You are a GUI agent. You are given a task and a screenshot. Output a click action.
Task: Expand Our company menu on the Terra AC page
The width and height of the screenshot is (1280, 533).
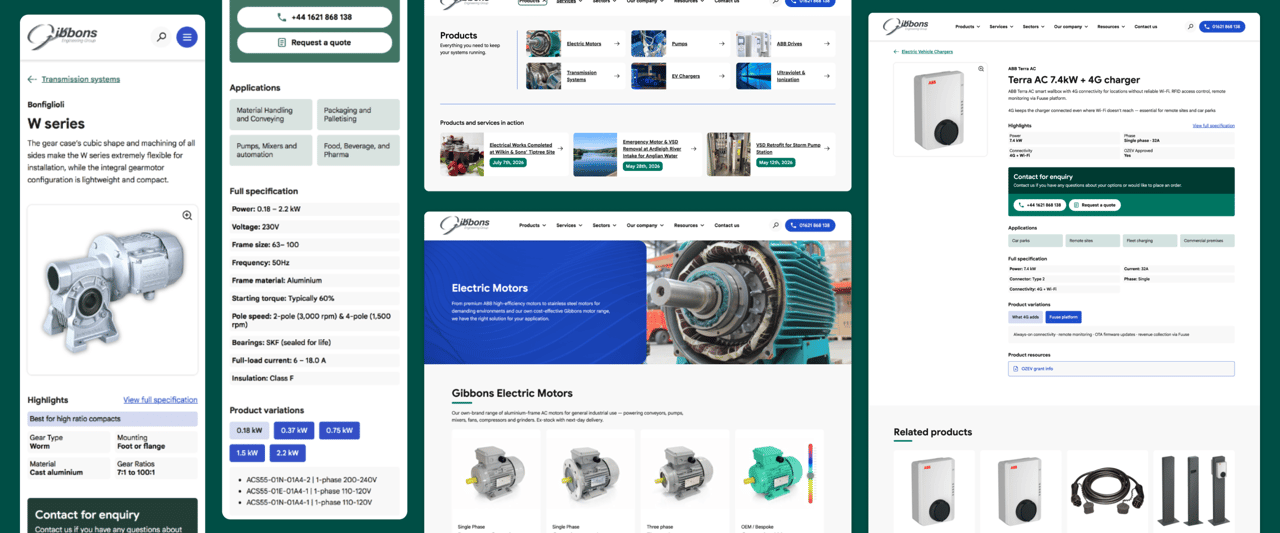pos(1070,26)
